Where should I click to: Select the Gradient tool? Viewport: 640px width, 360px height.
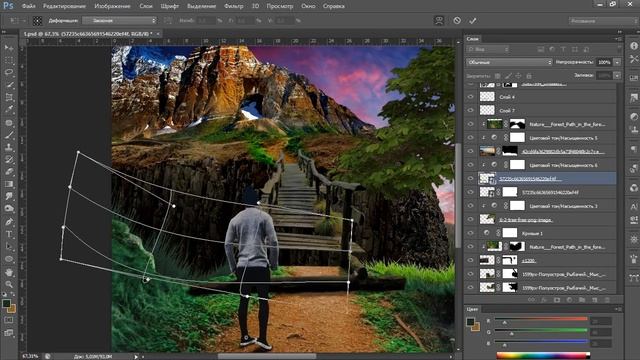(9, 184)
